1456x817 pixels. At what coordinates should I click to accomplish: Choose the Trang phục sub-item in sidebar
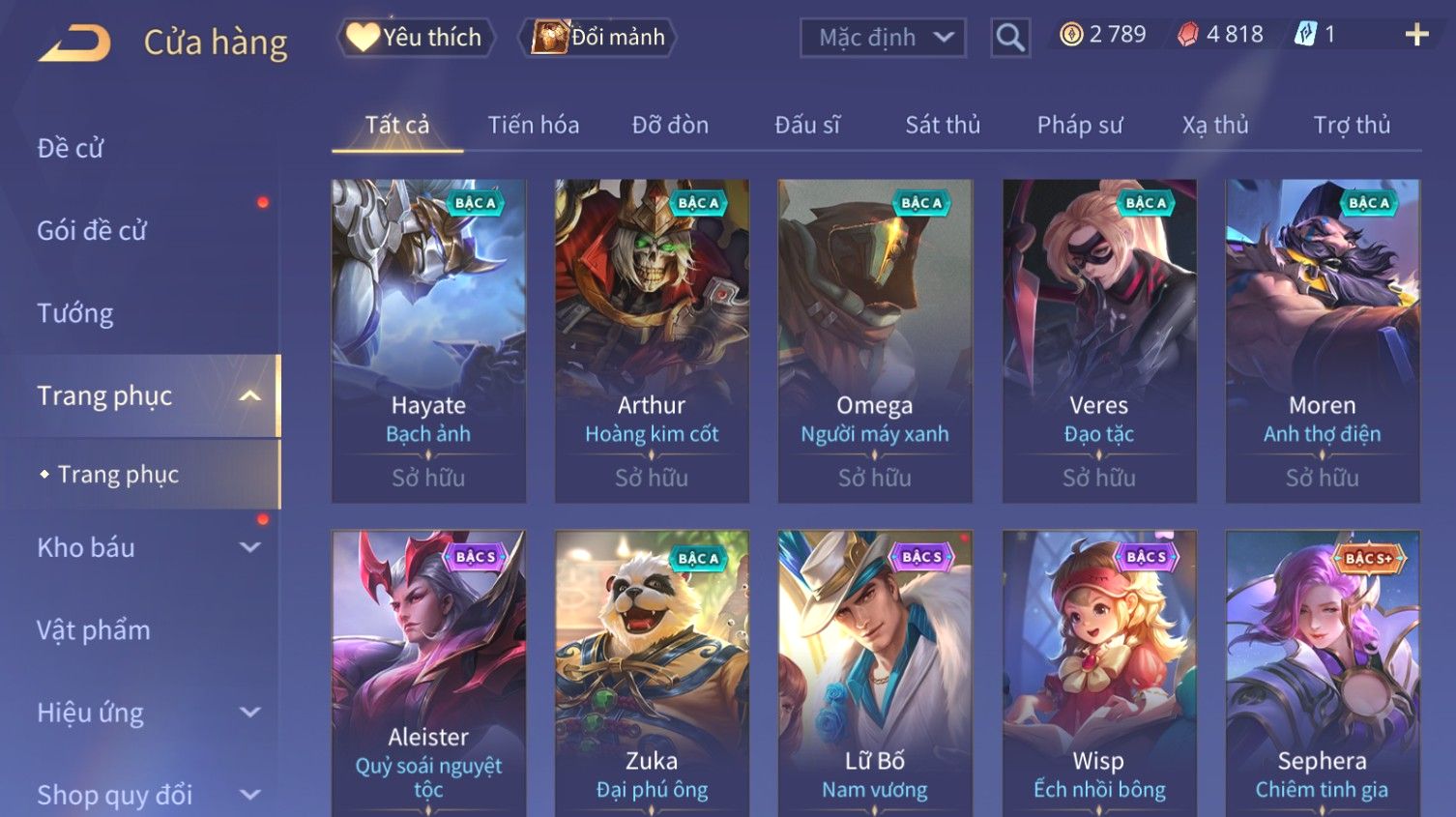point(118,474)
